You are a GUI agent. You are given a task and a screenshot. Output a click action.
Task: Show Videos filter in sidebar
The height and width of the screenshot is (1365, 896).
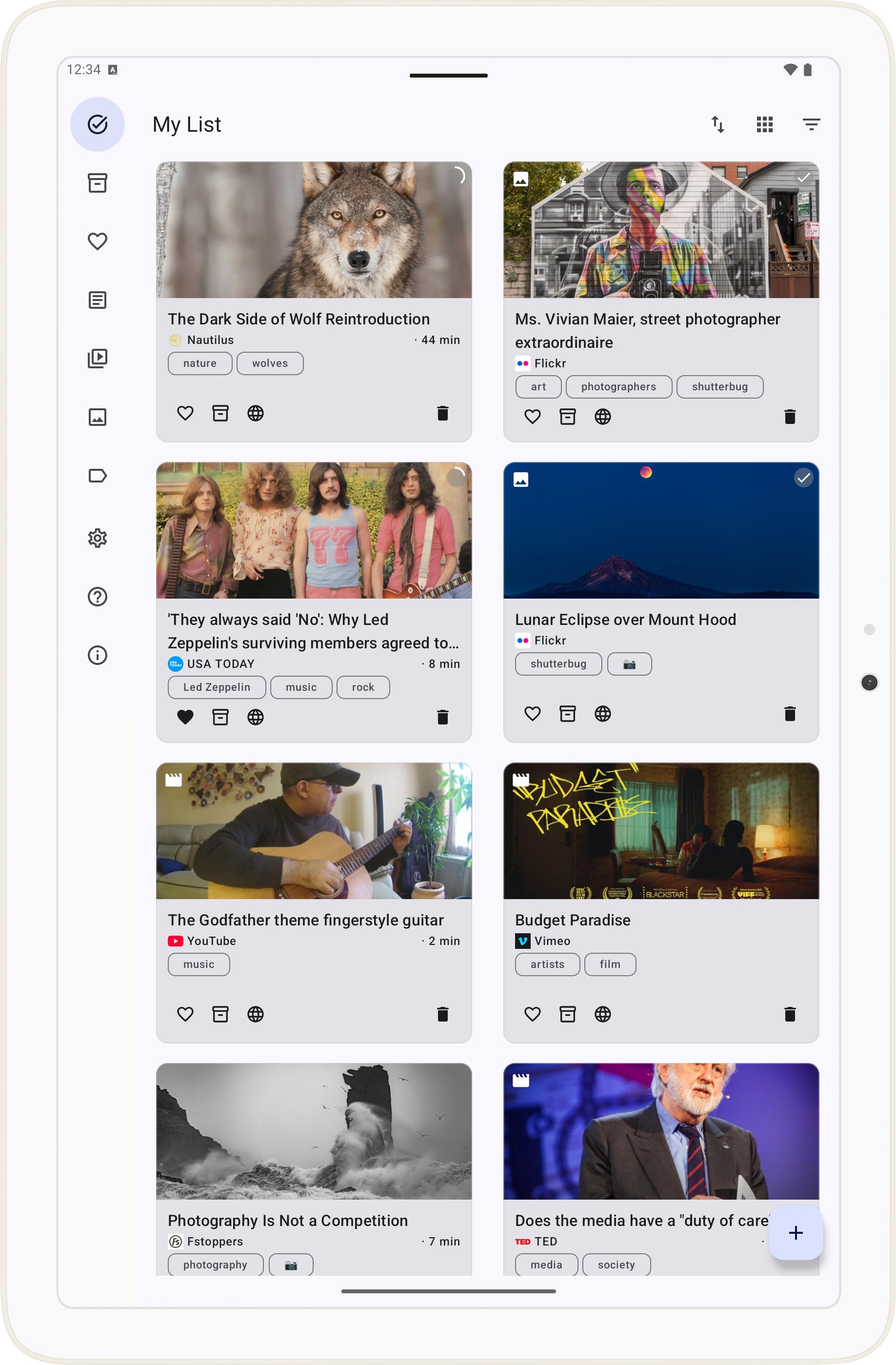[x=98, y=359]
